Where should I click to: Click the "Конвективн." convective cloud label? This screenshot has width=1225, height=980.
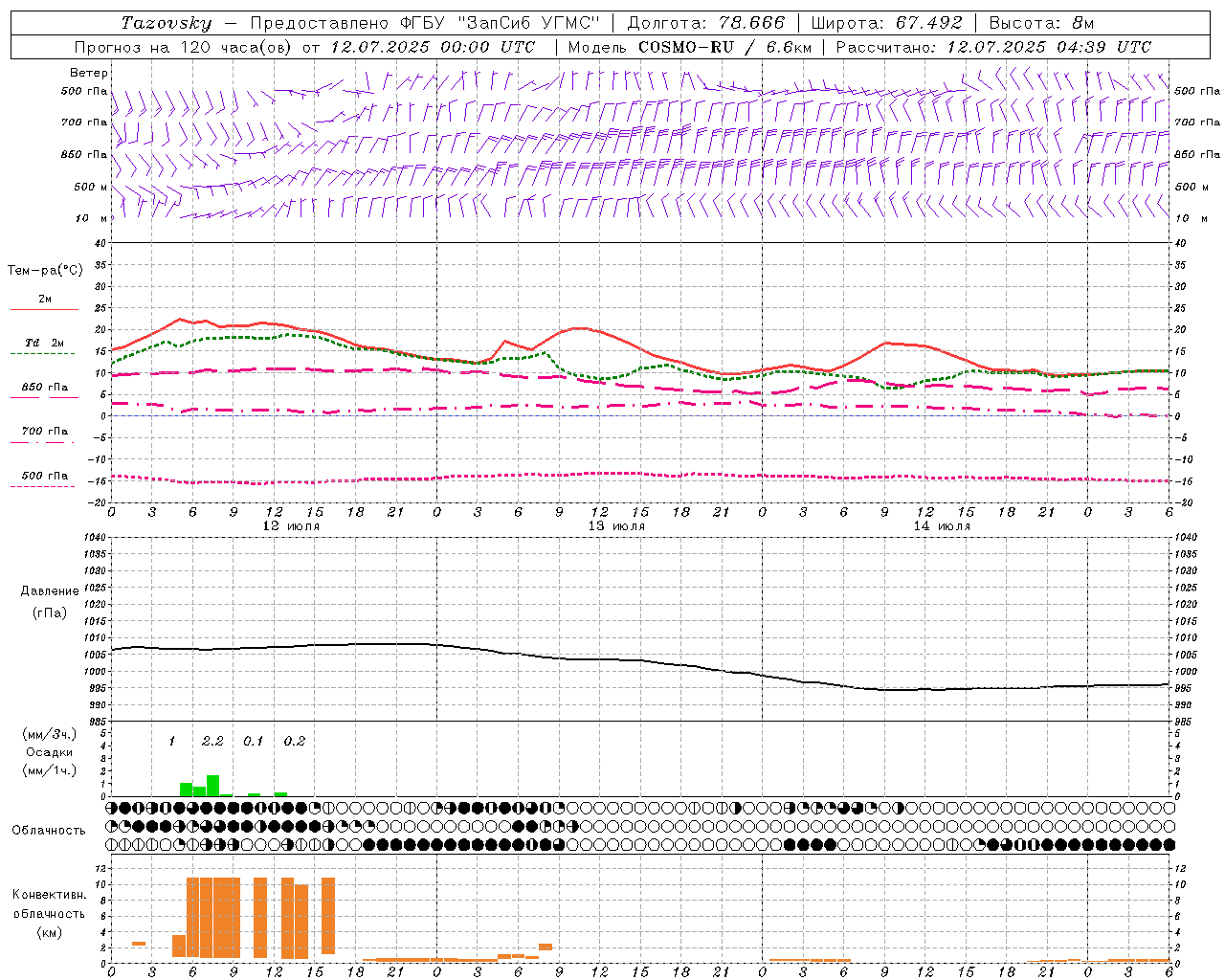click(49, 895)
